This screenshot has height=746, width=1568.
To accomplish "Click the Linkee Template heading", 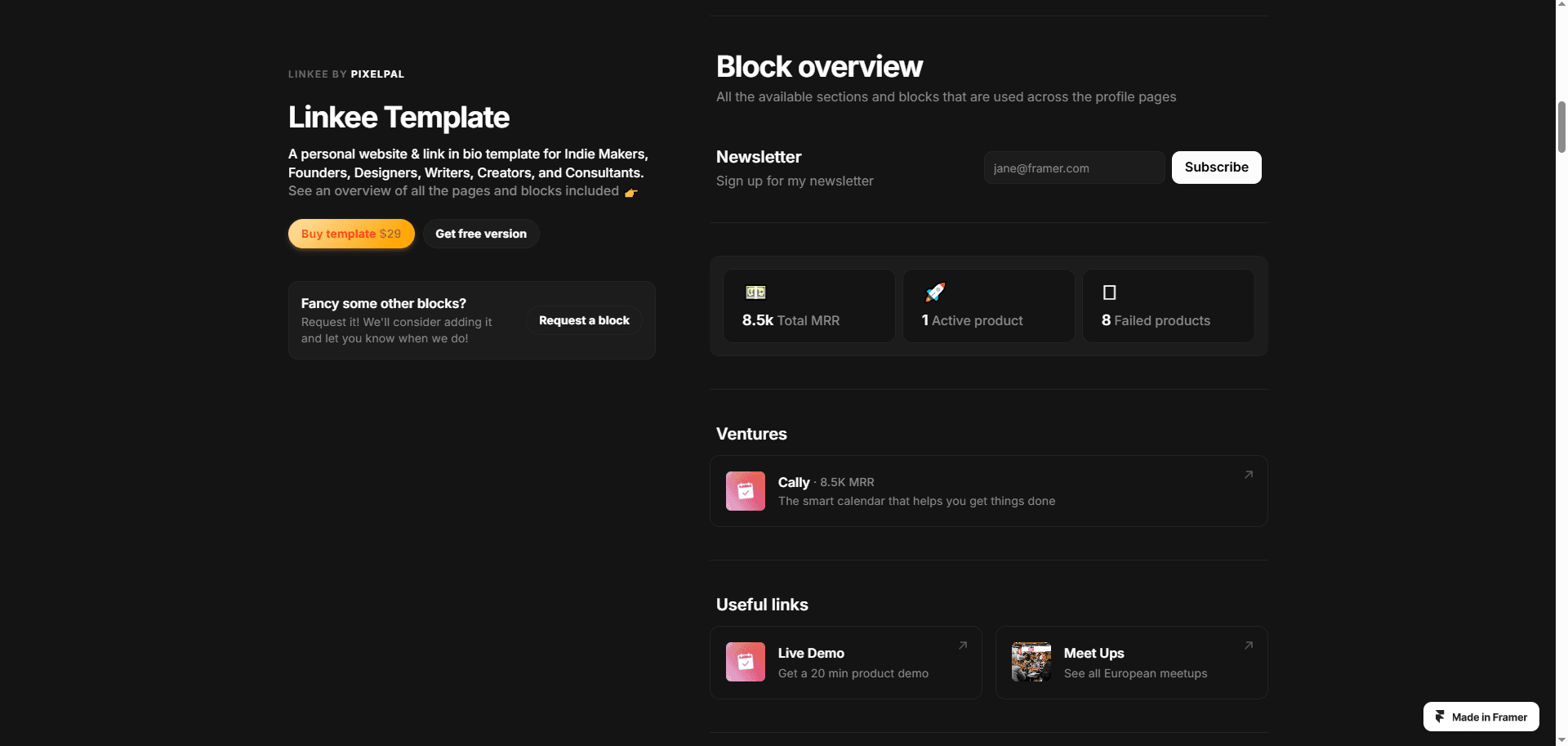I will [399, 118].
